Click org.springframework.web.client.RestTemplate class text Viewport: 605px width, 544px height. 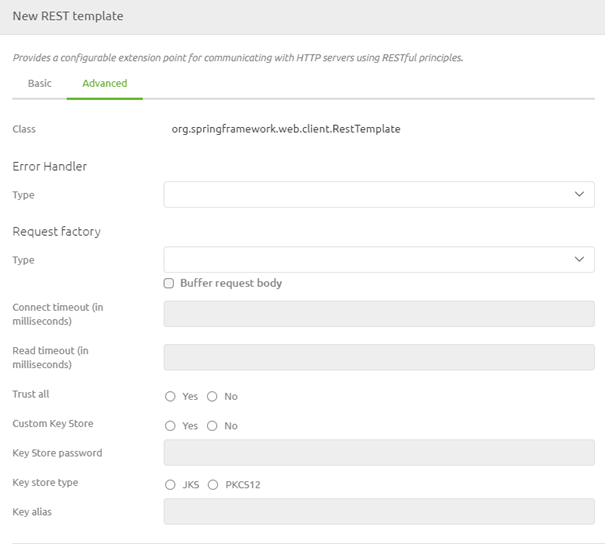pos(286,129)
